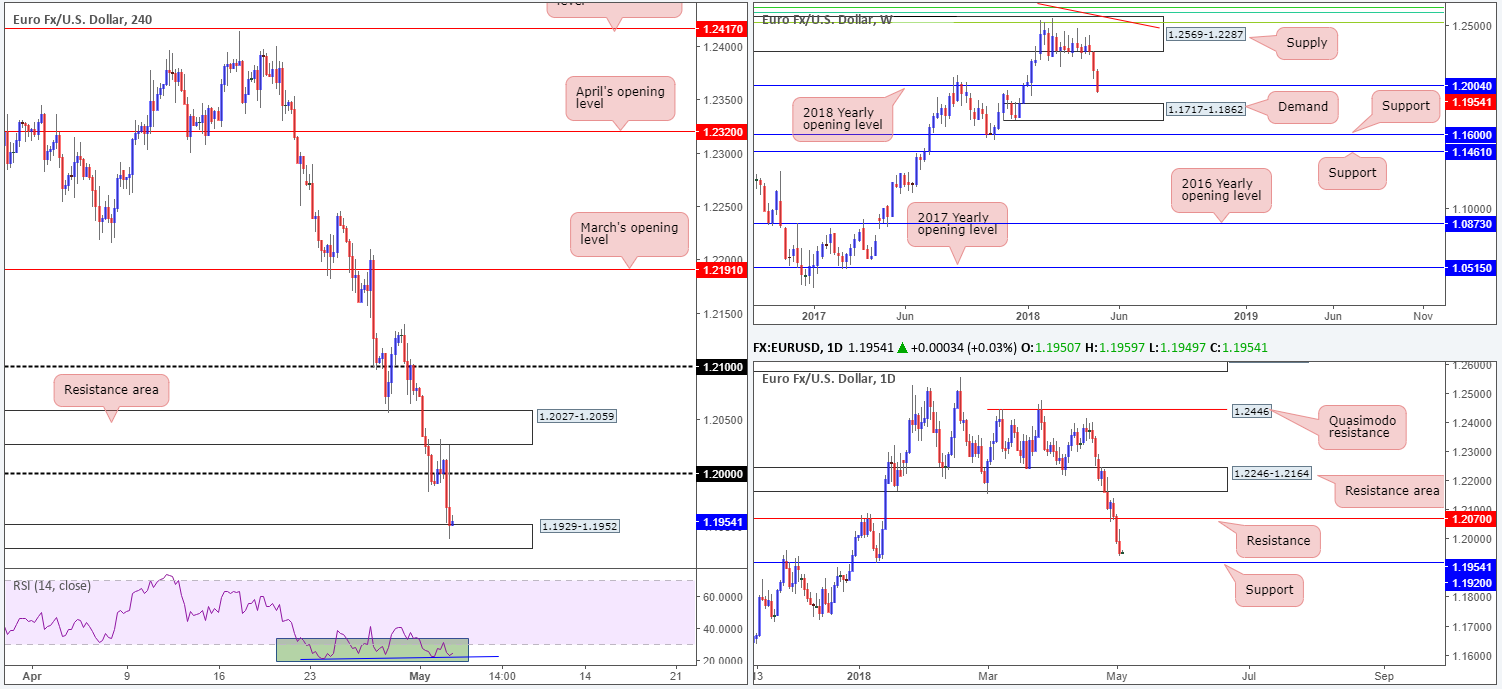Click the 1.16000 blue price label
The height and width of the screenshot is (689, 1502).
pyautogui.click(x=1472, y=134)
